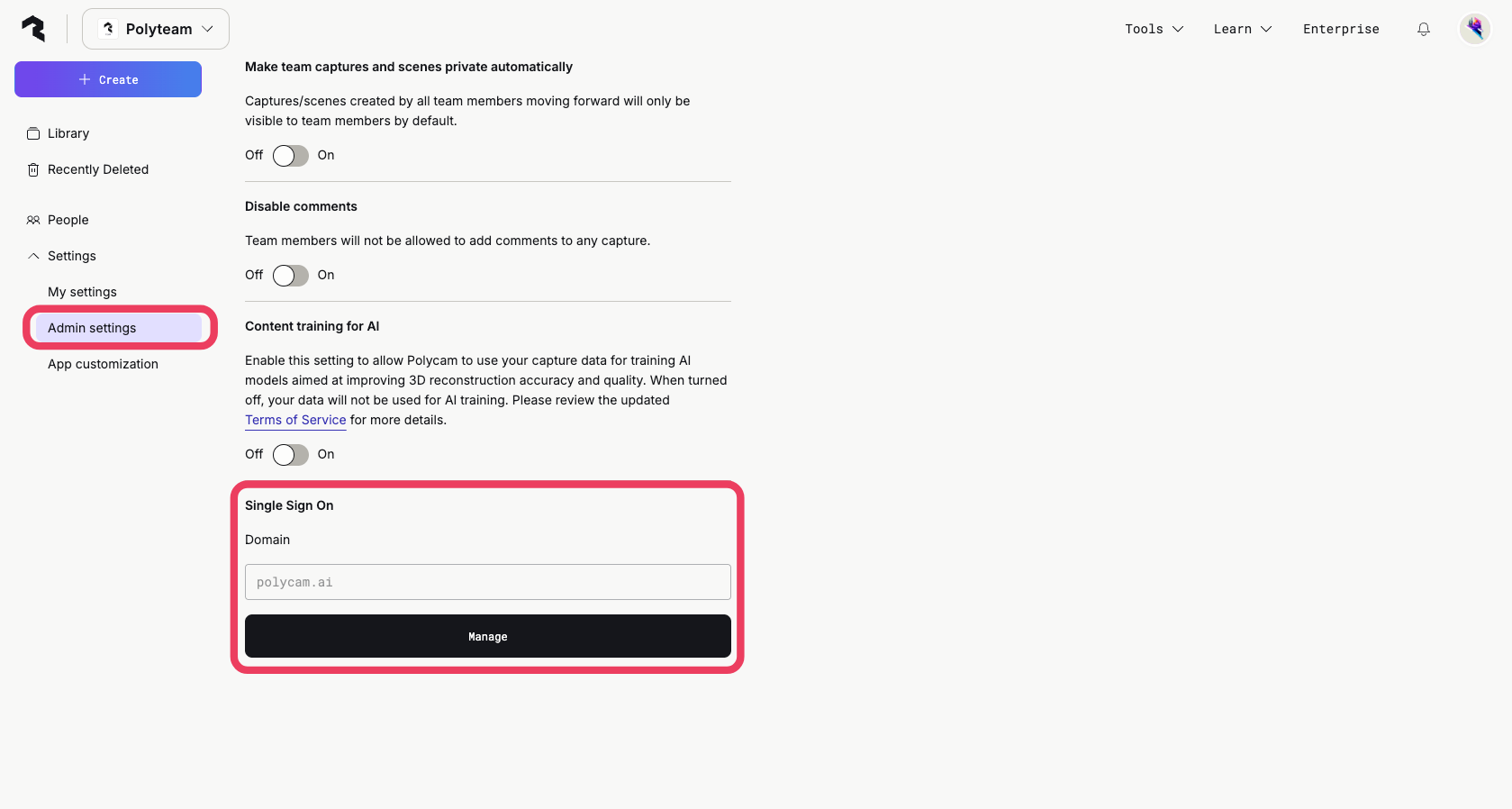Click the Manage SSO button

coord(488,636)
